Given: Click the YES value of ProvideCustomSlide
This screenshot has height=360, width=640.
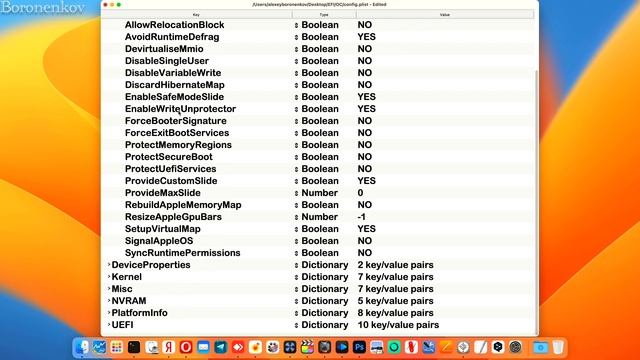Looking at the screenshot, I should (x=367, y=181).
